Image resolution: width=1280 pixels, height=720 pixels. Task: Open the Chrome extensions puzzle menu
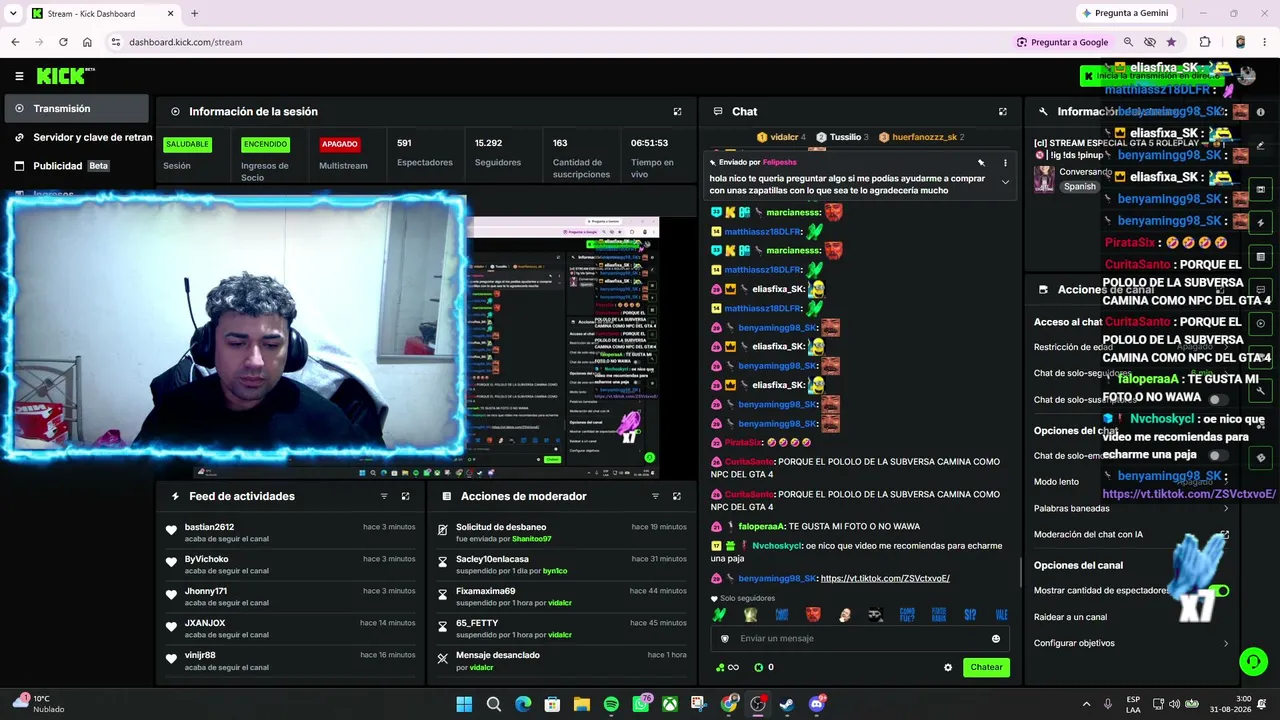(1205, 42)
